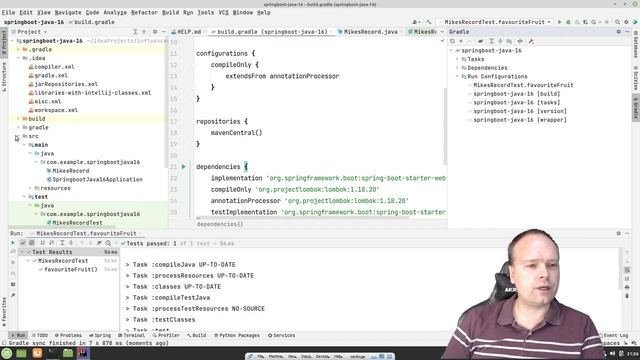The image size is (640, 360).
Task: Open the Profiler tool window tab
Action: coord(166,336)
